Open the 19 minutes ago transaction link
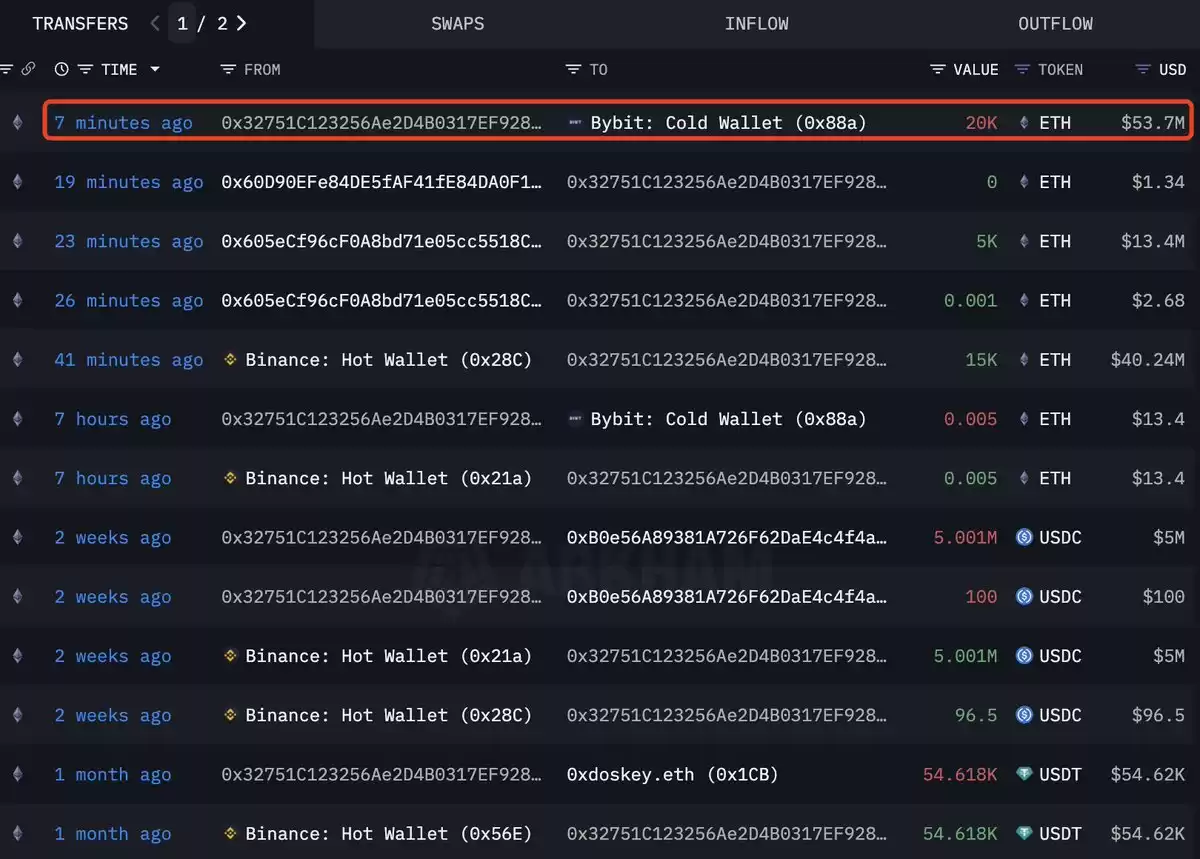 click(x=128, y=182)
